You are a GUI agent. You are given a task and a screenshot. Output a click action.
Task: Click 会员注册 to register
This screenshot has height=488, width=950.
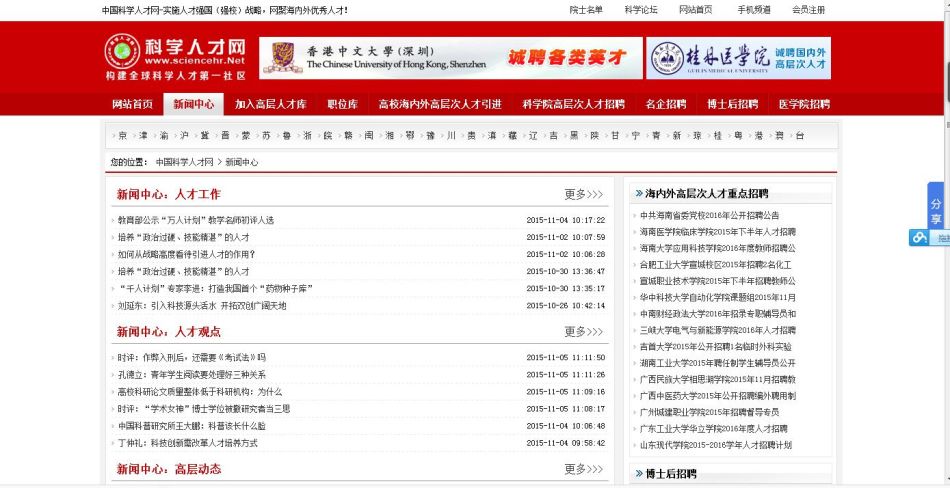[x=808, y=10]
